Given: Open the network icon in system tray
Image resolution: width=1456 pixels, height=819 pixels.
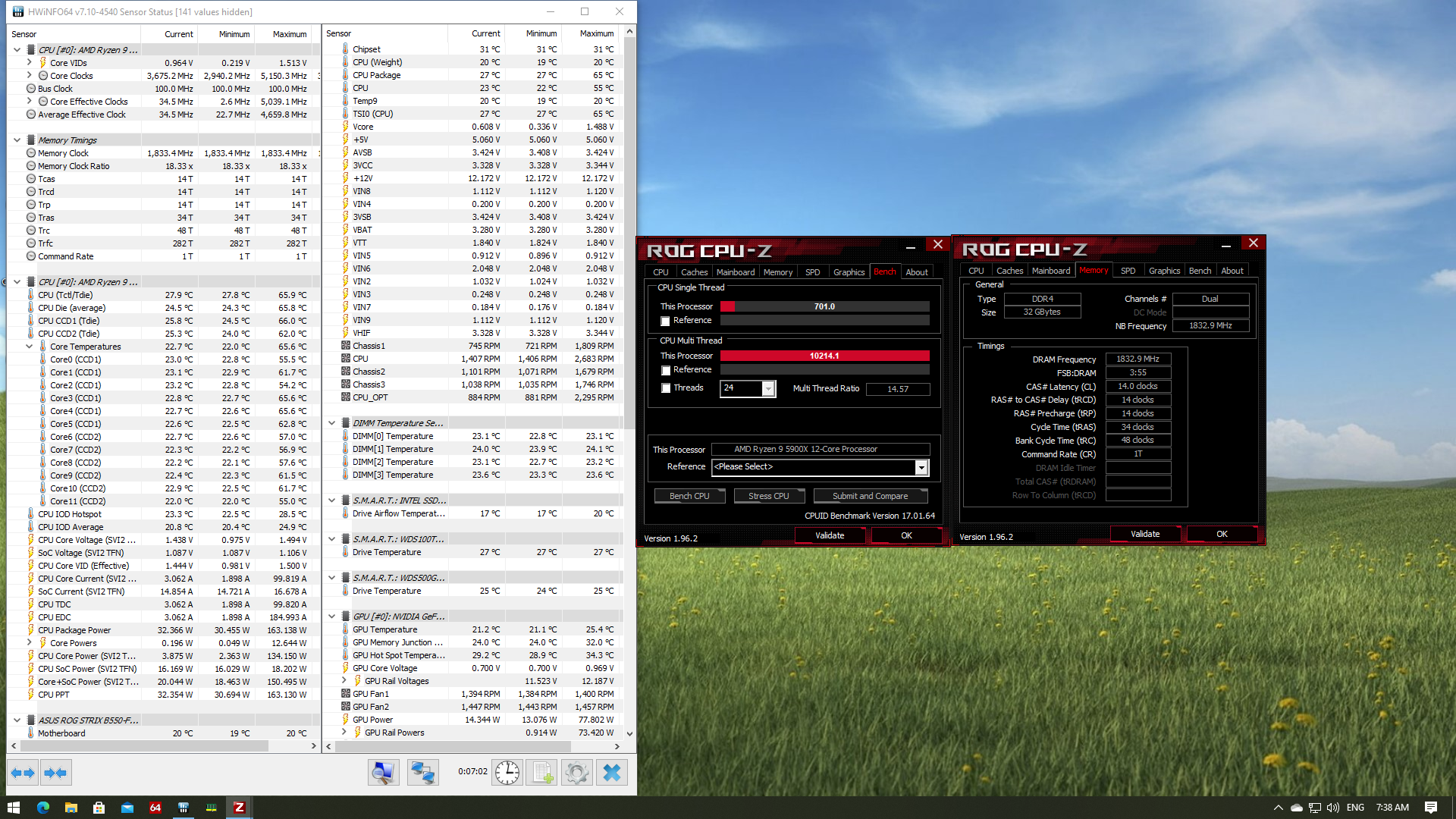Looking at the screenshot, I should (x=1315, y=808).
